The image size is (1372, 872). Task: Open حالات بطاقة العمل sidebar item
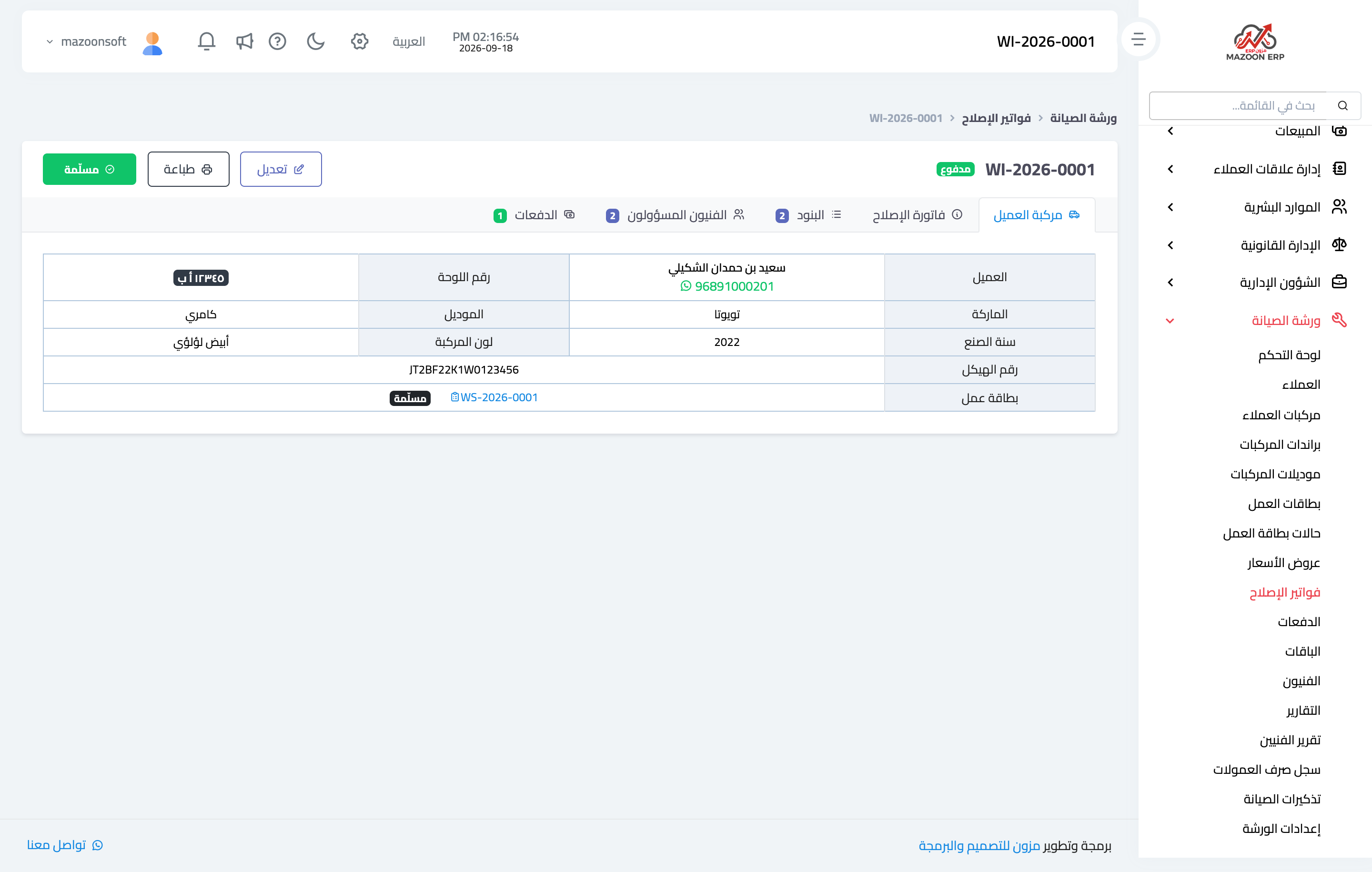coord(1271,534)
